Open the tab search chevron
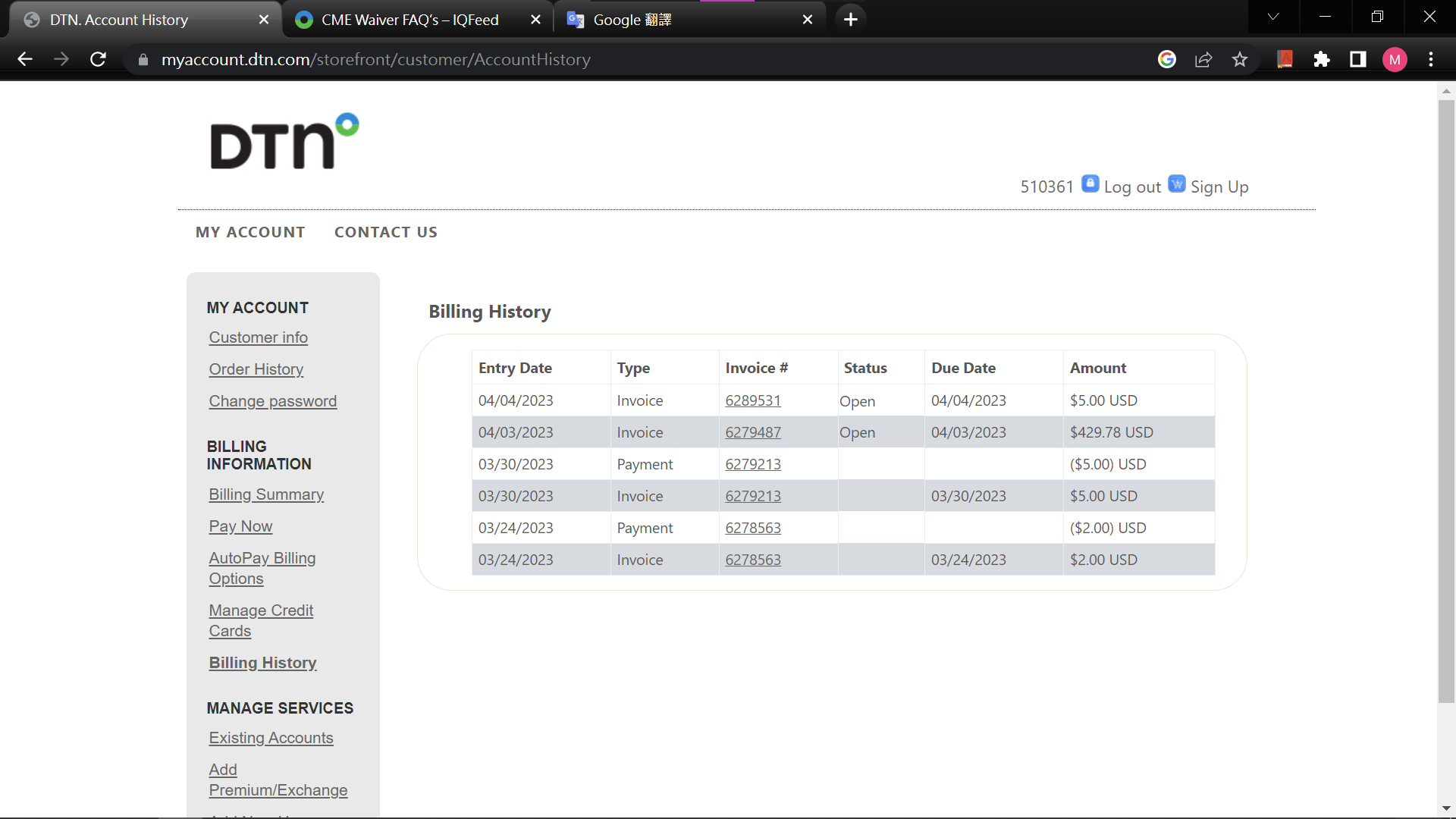This screenshot has height=819, width=1456. click(1273, 17)
